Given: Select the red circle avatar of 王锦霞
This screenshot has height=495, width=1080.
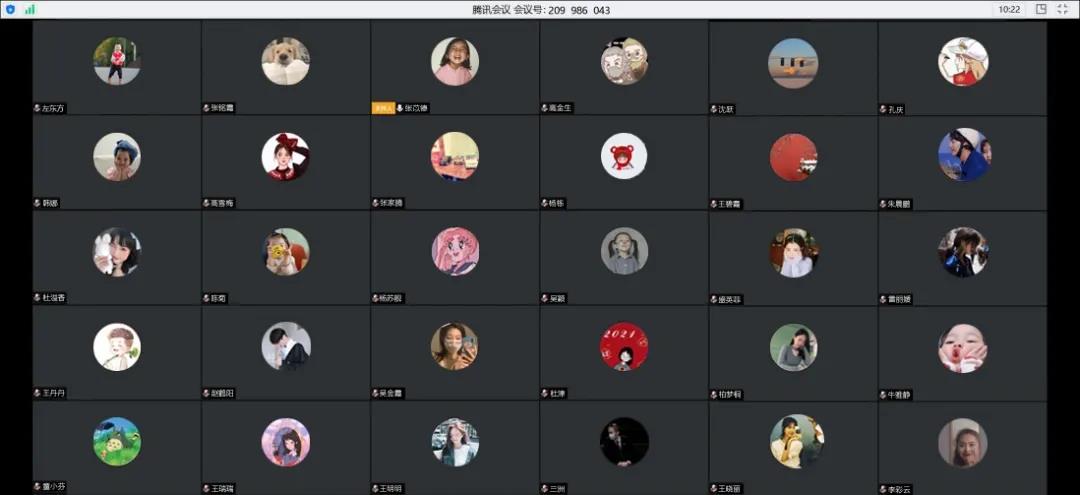Looking at the screenshot, I should pyautogui.click(x=794, y=157).
